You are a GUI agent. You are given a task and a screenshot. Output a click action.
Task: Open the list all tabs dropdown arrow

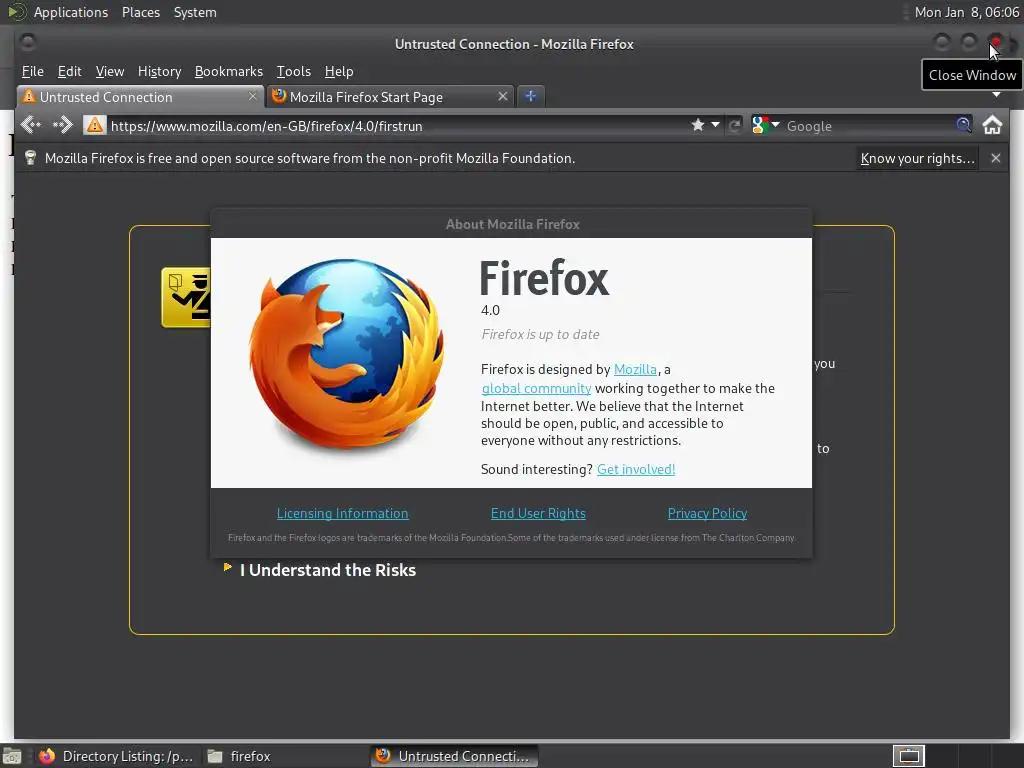(997, 95)
